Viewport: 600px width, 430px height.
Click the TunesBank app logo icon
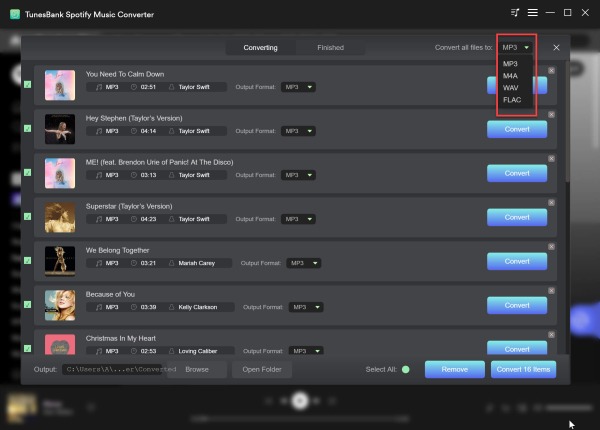coord(15,14)
